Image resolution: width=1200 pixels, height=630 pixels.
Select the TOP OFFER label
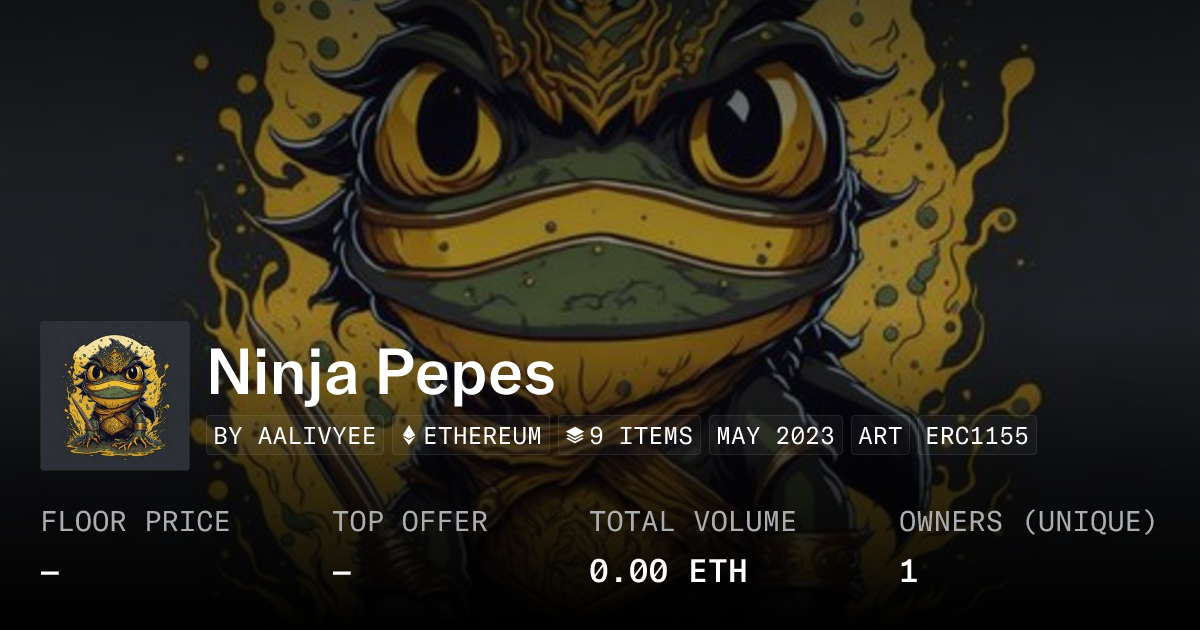[x=410, y=522]
